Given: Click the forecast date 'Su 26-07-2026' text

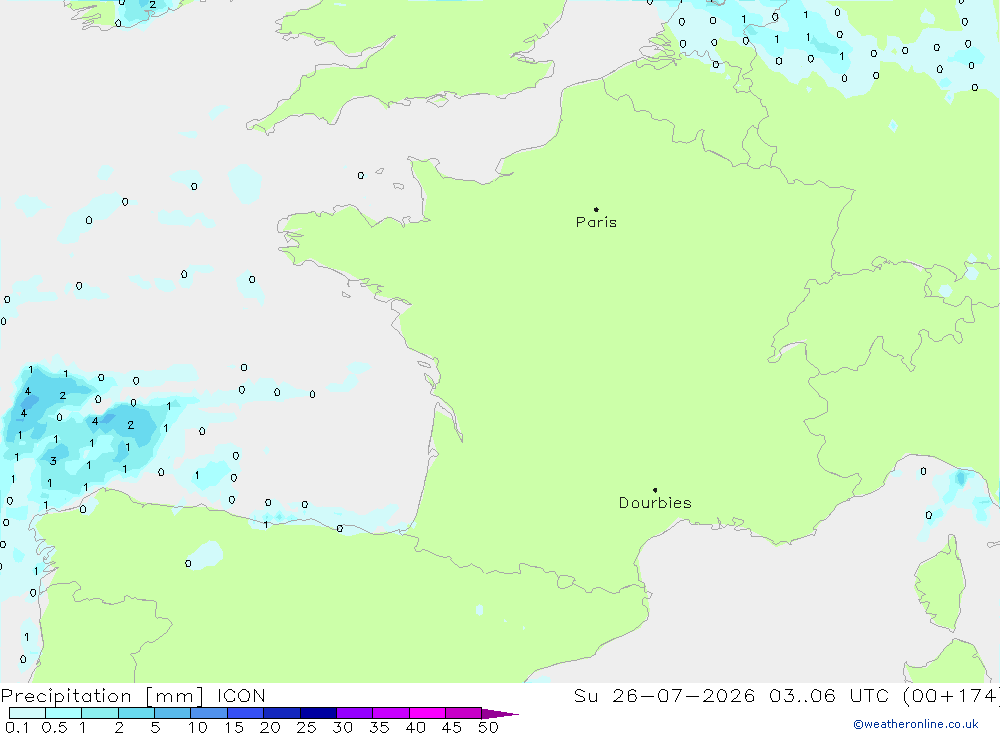Looking at the screenshot, I should pos(665,695).
